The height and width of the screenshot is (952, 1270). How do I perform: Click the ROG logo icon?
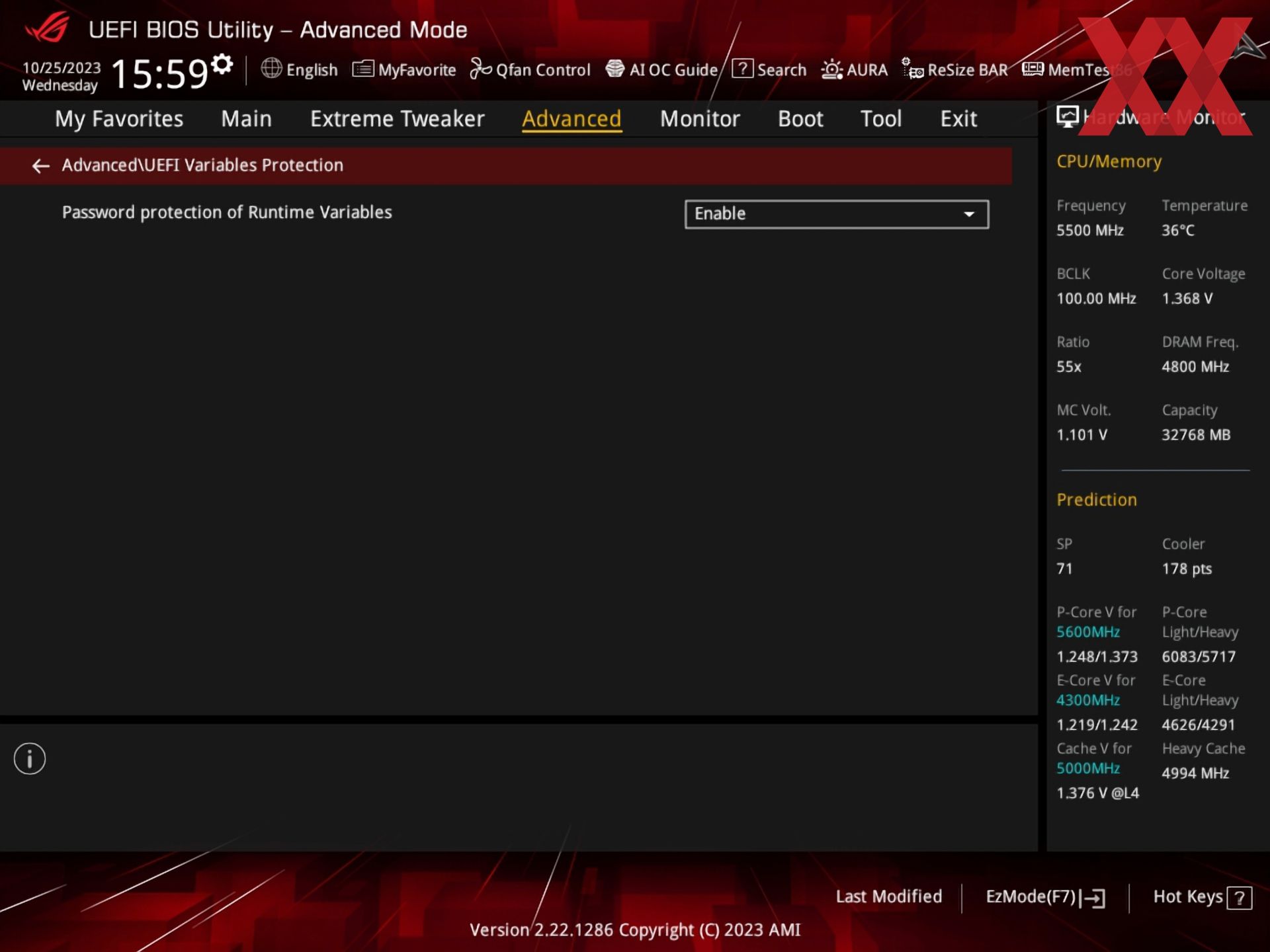coord(48,28)
